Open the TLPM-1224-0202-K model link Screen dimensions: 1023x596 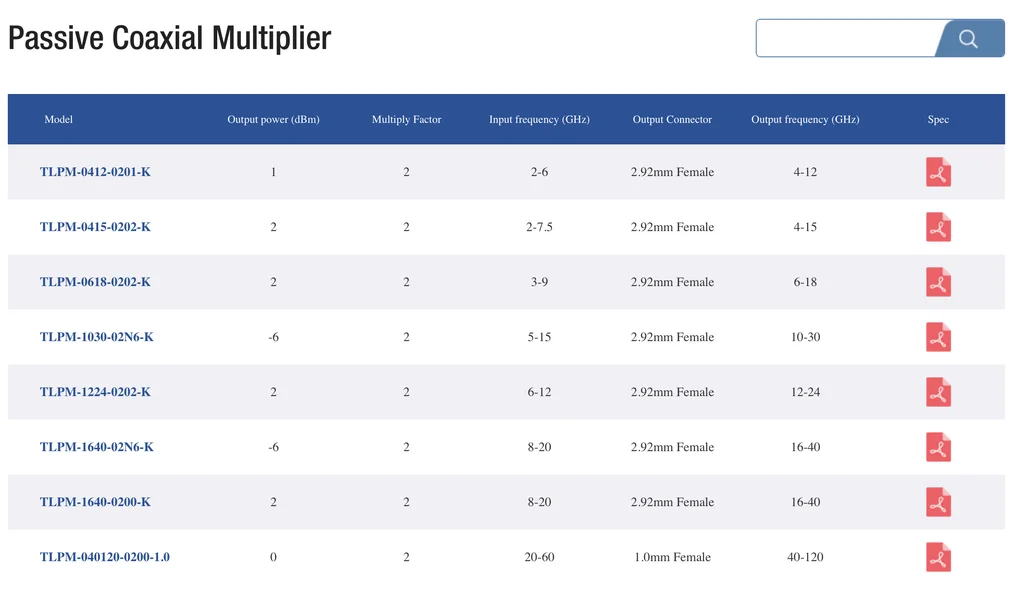pos(95,392)
